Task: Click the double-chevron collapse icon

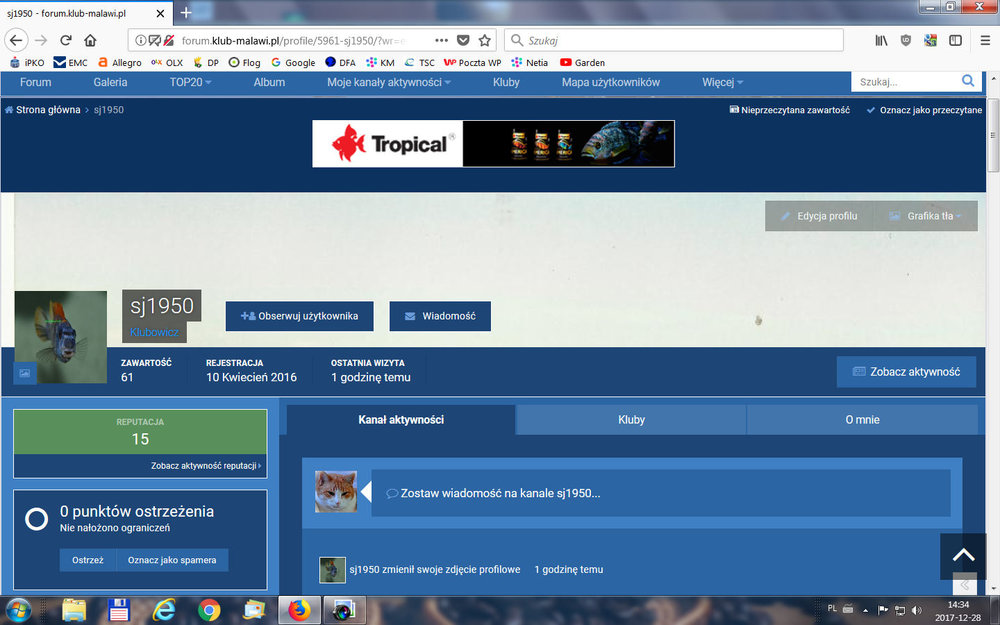Action: (965, 585)
